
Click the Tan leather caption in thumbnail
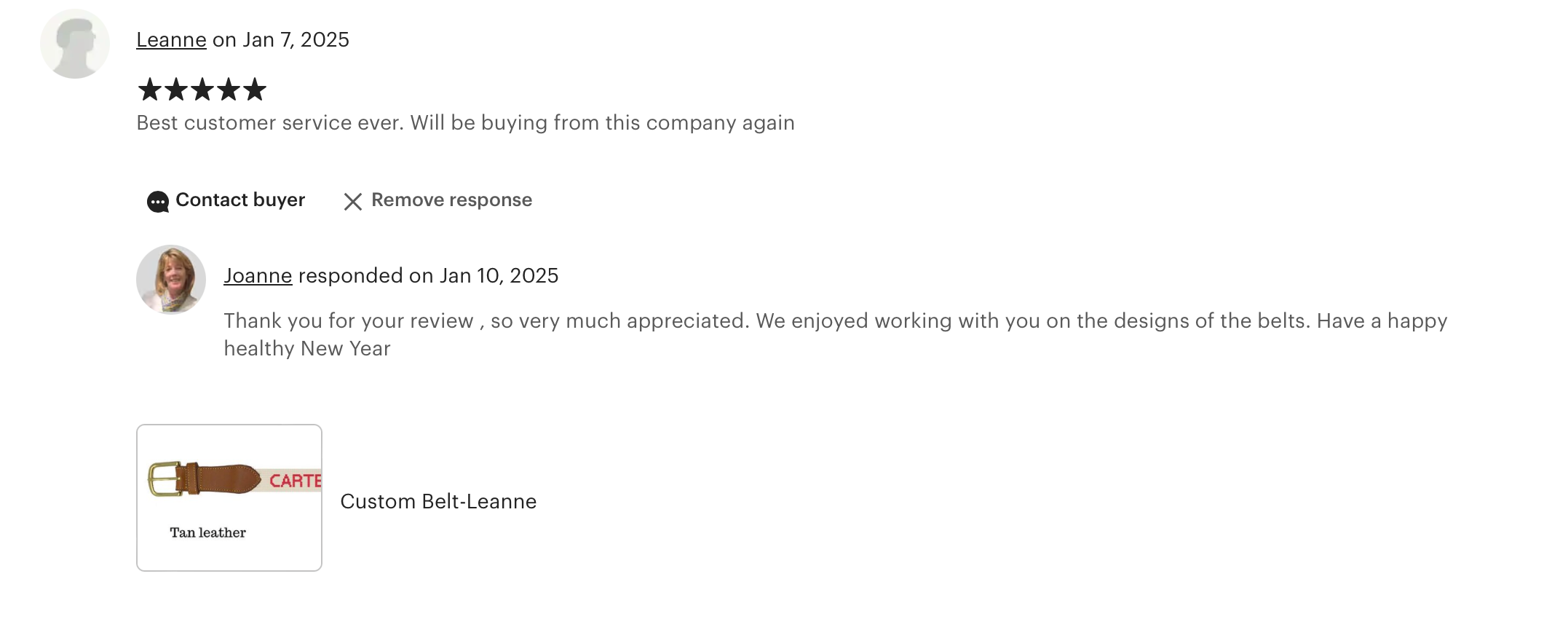(x=207, y=533)
